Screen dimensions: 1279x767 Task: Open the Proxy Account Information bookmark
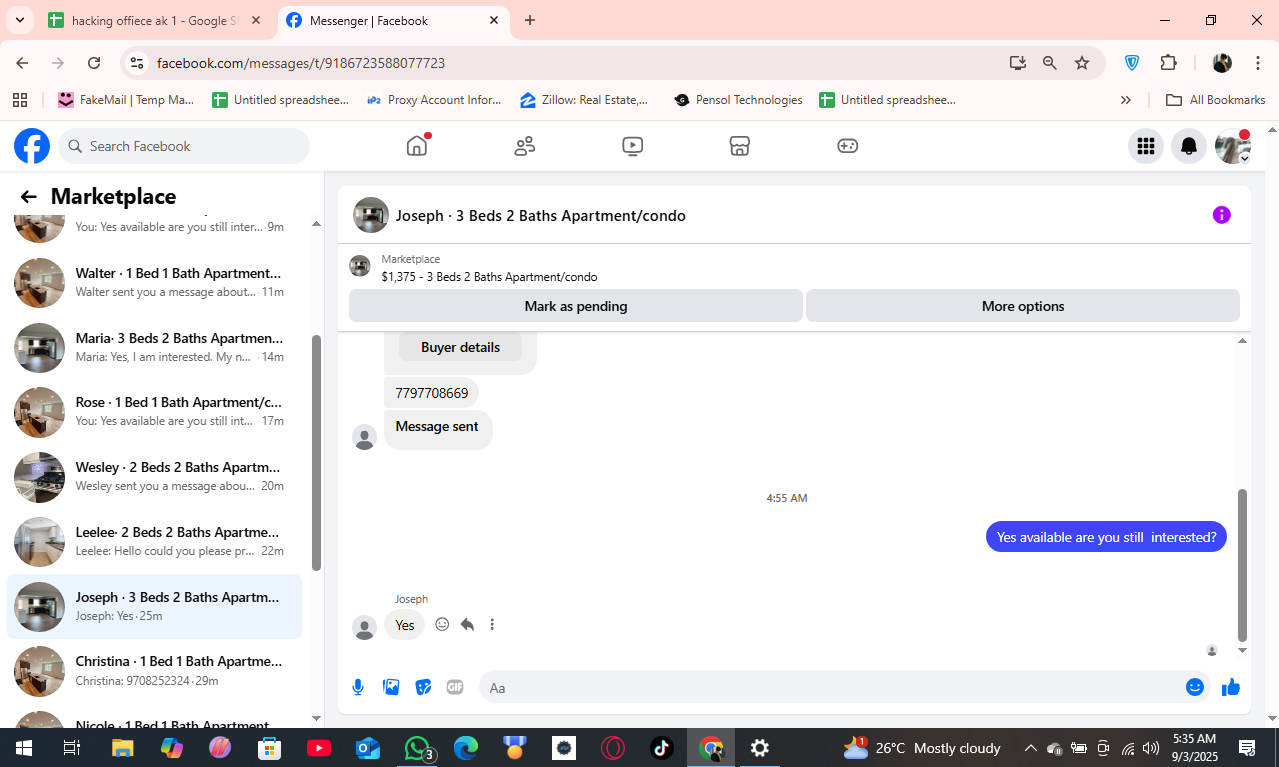435,100
